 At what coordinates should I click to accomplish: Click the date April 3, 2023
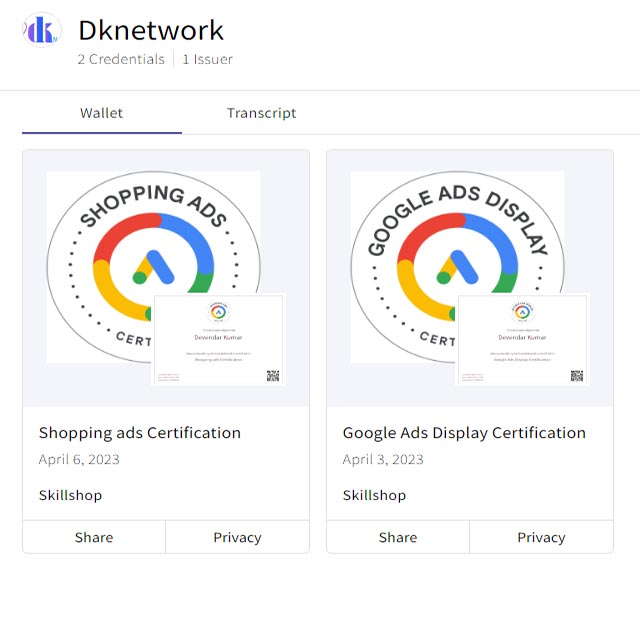(383, 459)
